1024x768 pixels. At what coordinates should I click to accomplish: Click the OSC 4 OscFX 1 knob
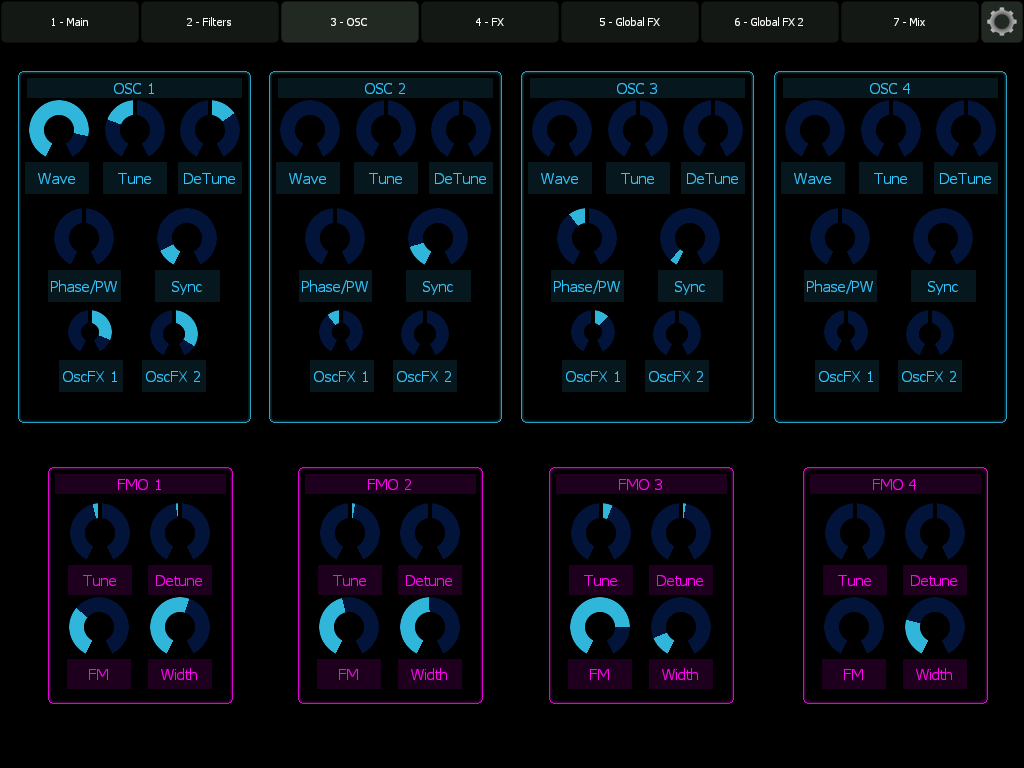pyautogui.click(x=846, y=332)
